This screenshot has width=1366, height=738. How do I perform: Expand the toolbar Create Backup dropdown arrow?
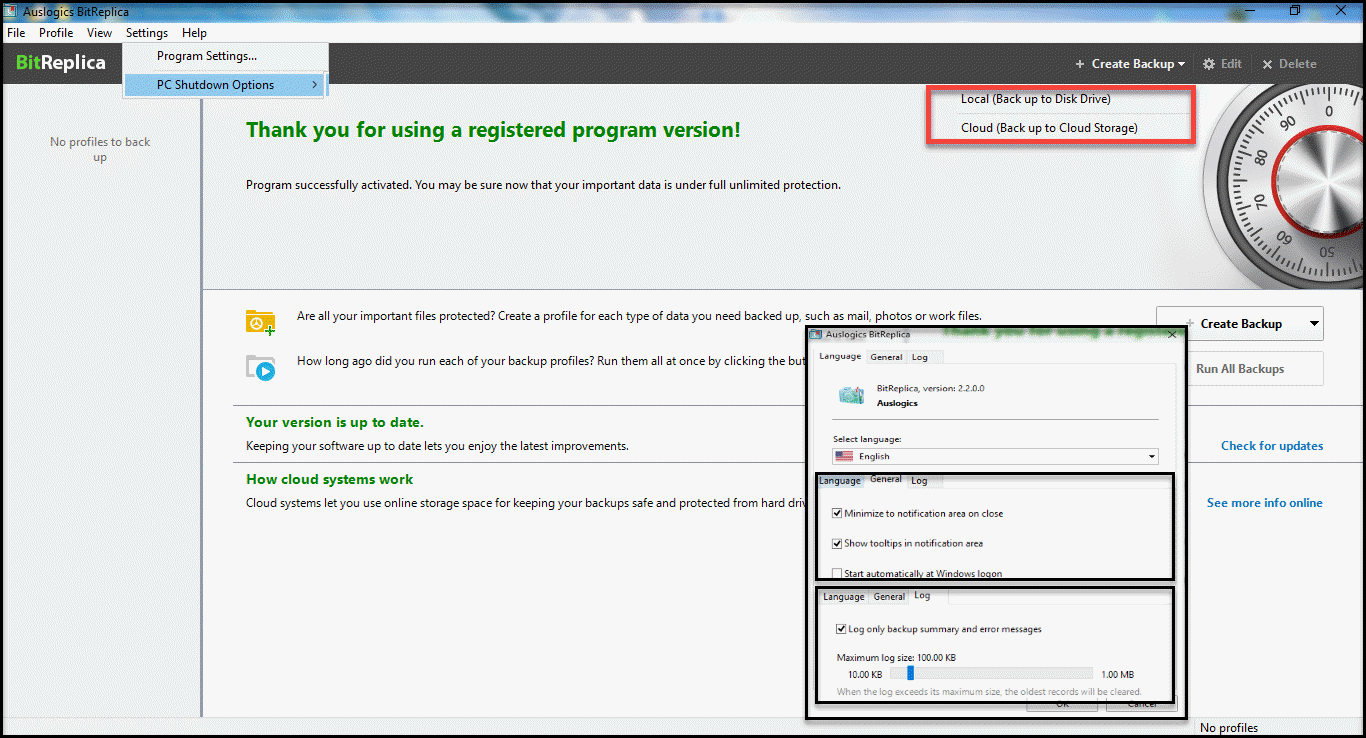point(1181,64)
